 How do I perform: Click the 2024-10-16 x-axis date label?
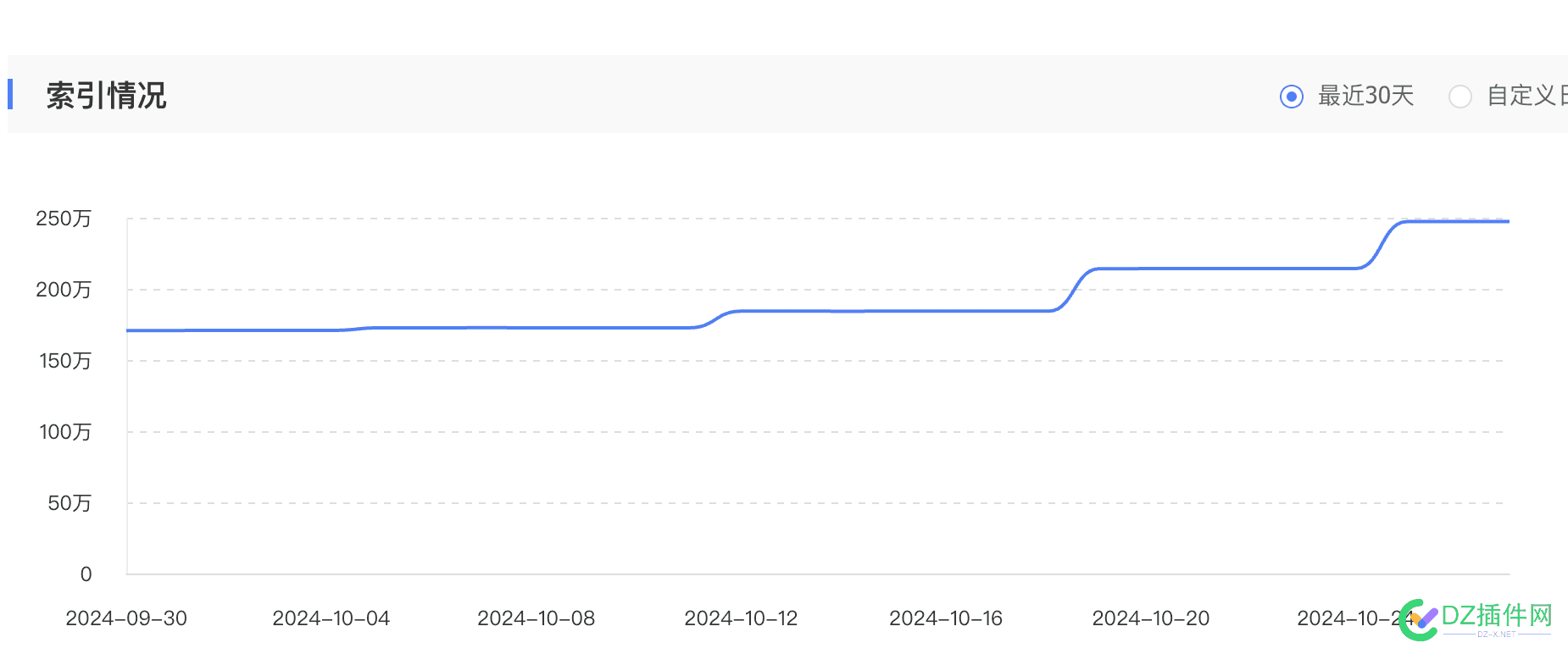[945, 618]
